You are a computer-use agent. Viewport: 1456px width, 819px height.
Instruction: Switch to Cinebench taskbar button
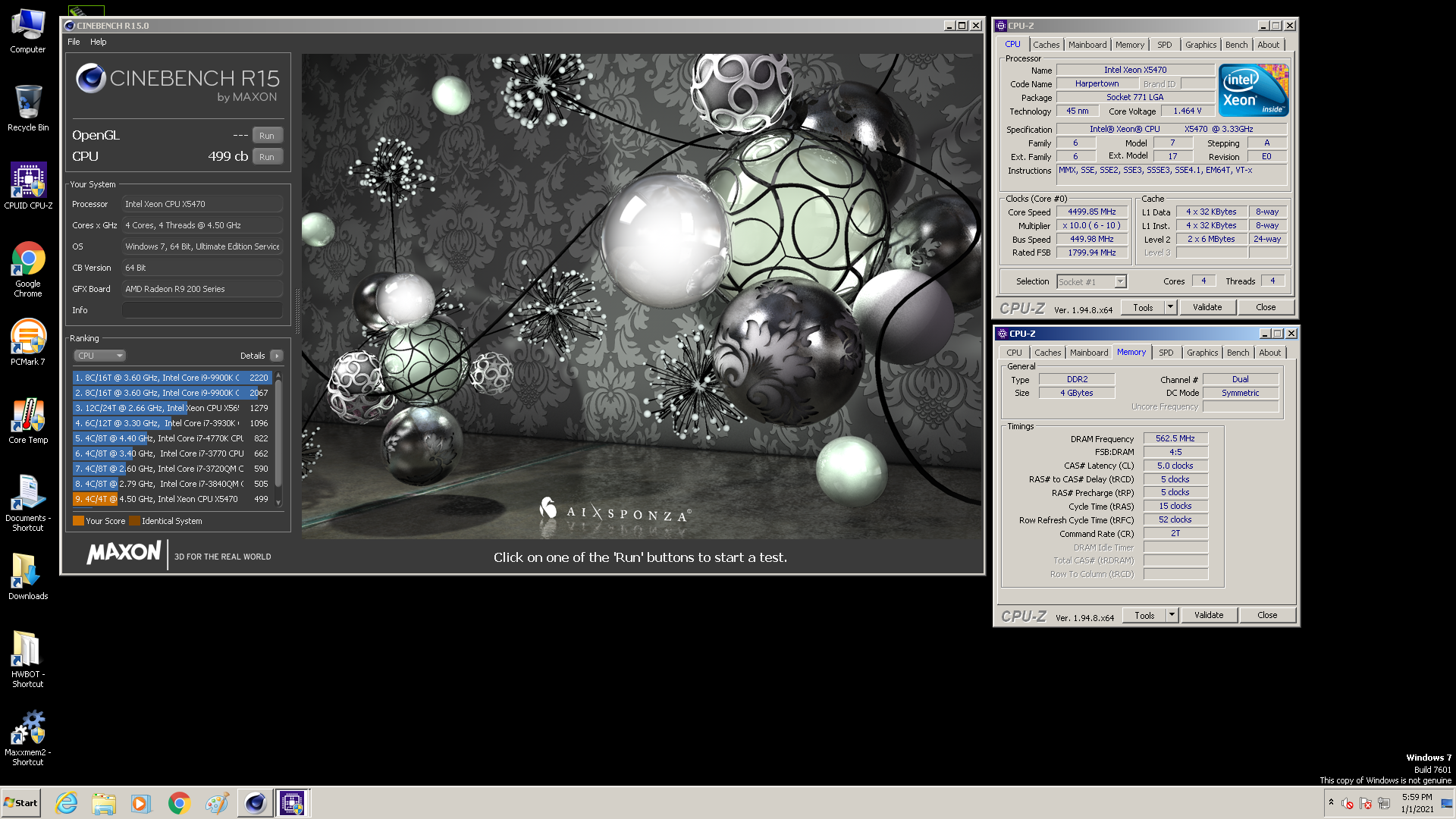pos(256,803)
